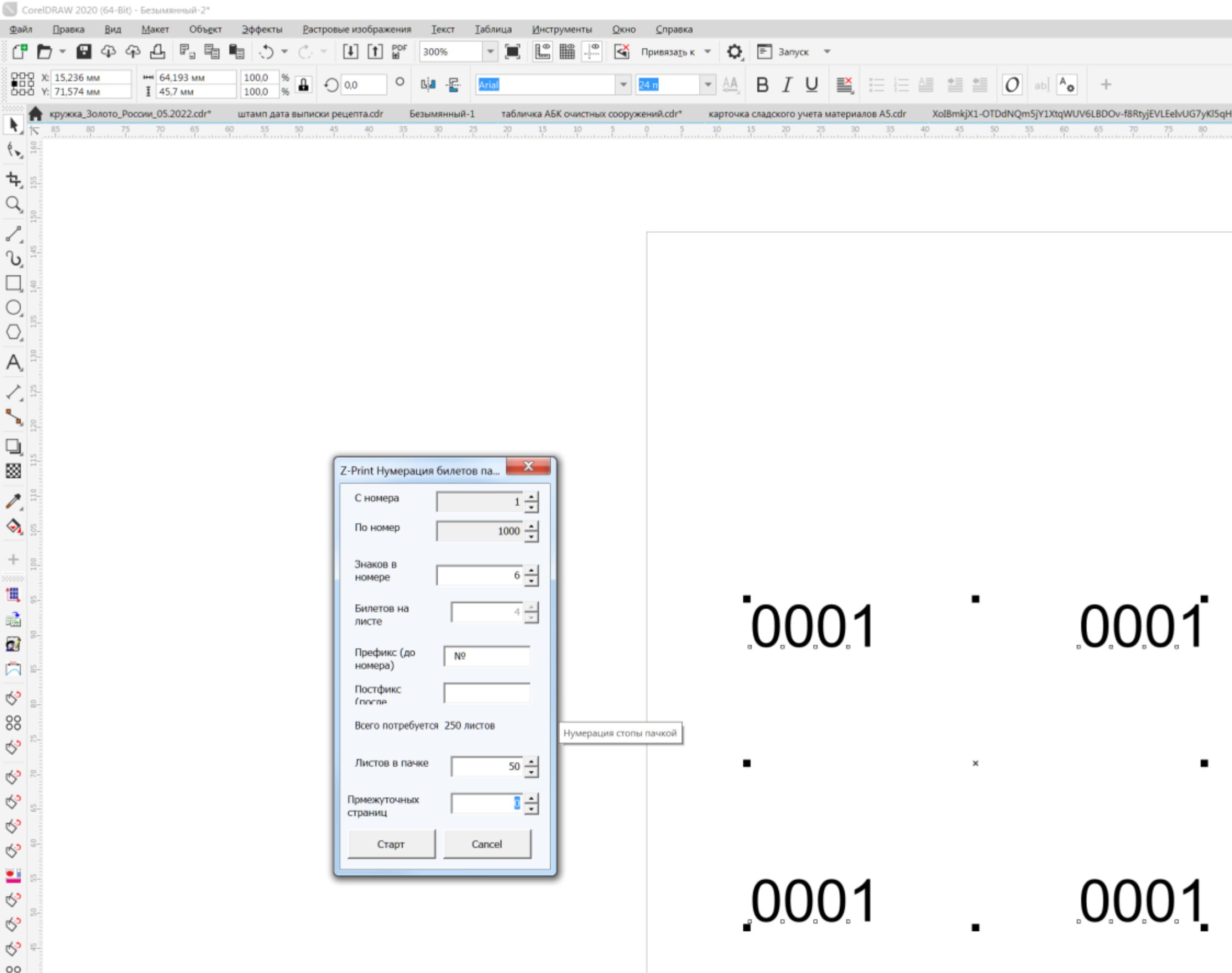1232x973 pixels.
Task: Select the Transparency checkerboard tool
Action: pos(14,471)
